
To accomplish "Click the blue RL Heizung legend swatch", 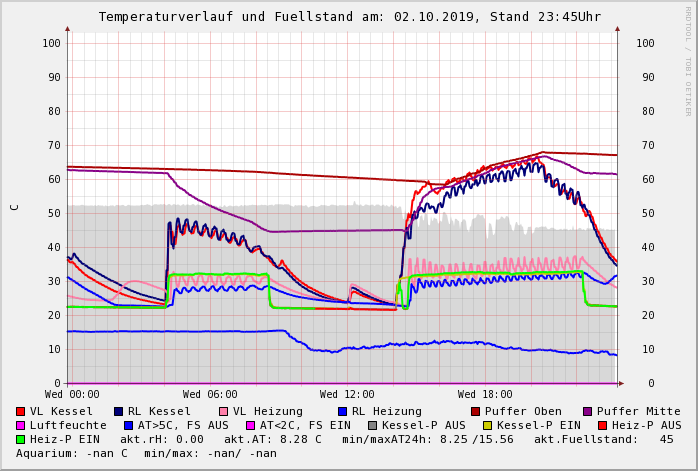I will pos(342,412).
